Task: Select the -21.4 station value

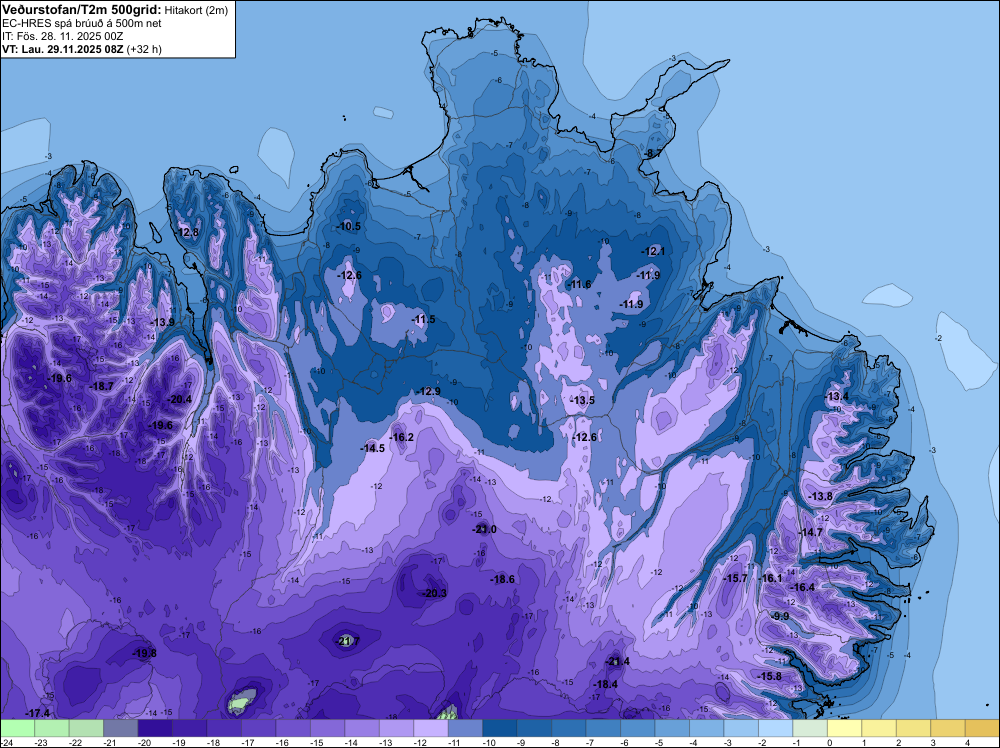Action: tap(617, 661)
